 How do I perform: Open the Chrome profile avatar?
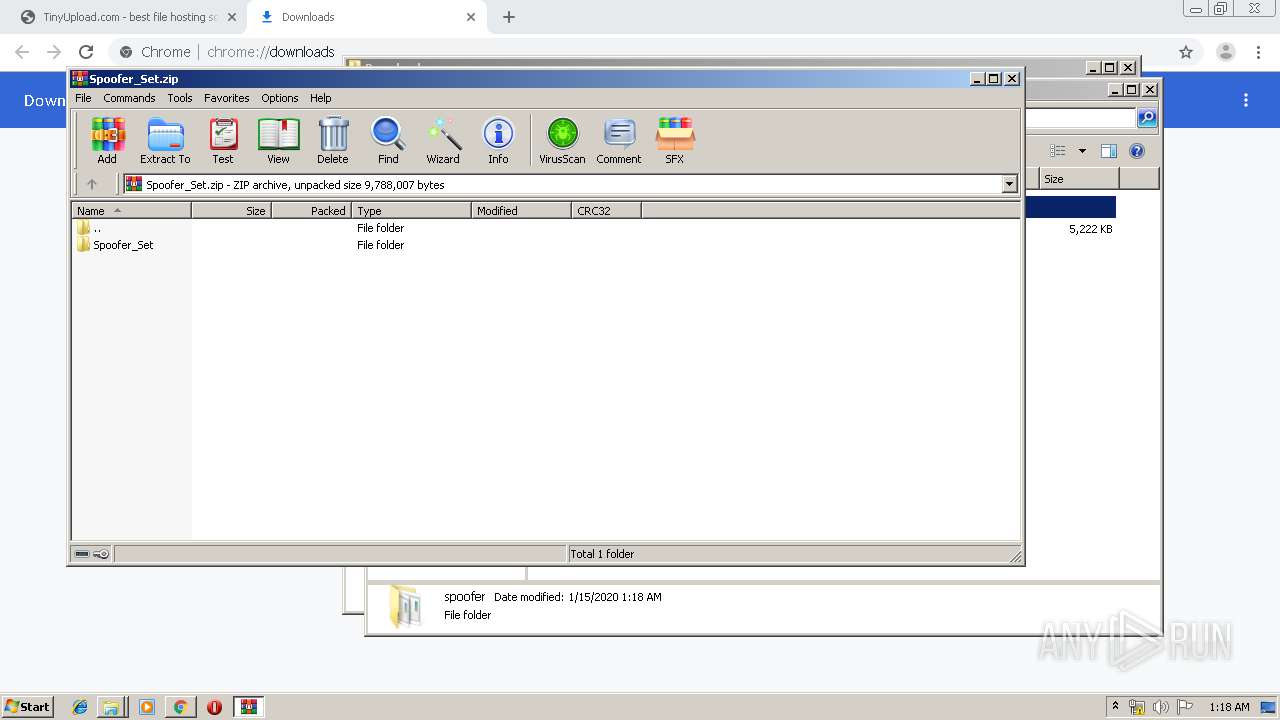[x=1226, y=52]
